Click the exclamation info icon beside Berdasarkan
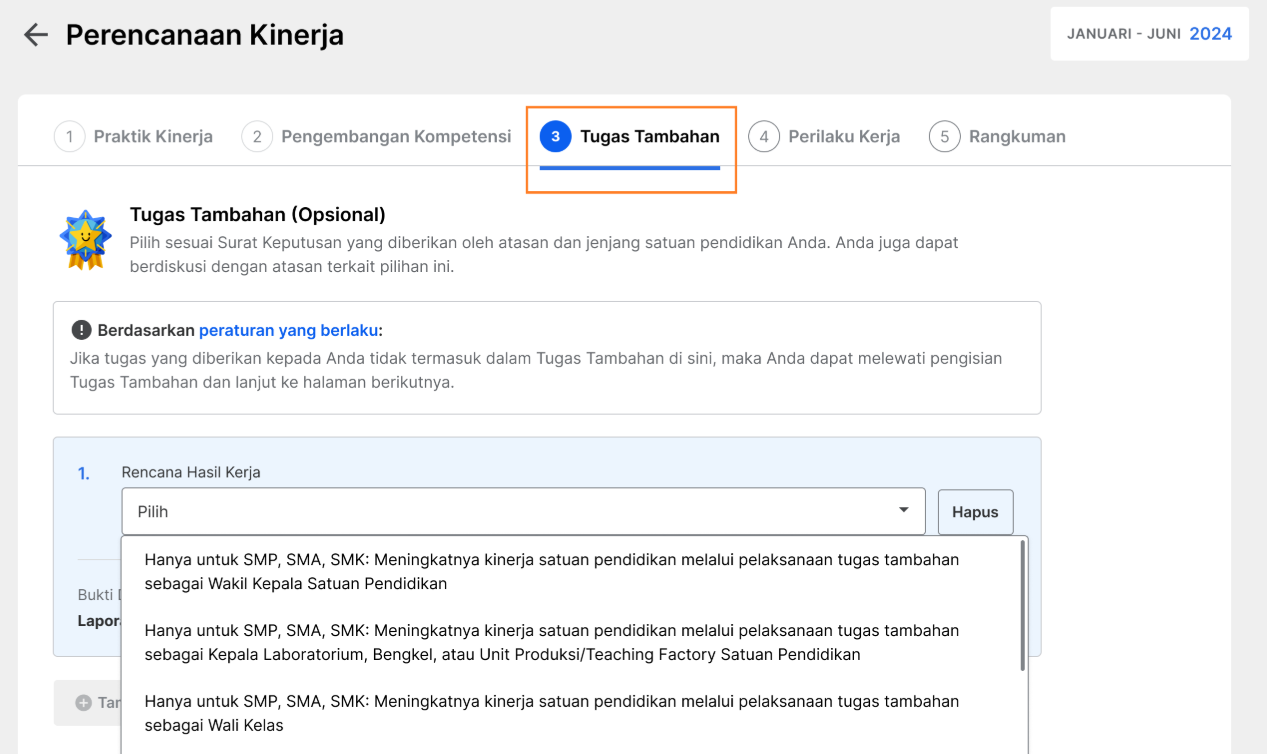 (82, 330)
